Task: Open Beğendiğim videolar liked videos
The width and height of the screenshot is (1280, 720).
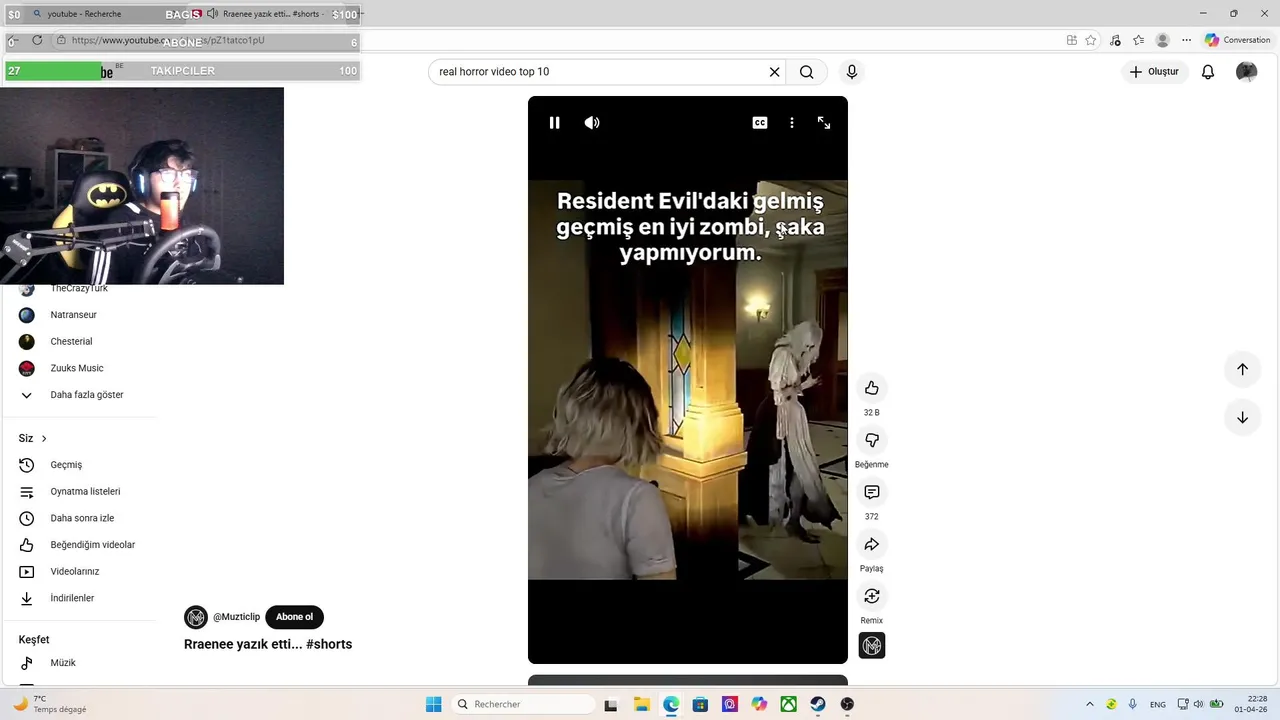Action: pyautogui.click(x=92, y=545)
